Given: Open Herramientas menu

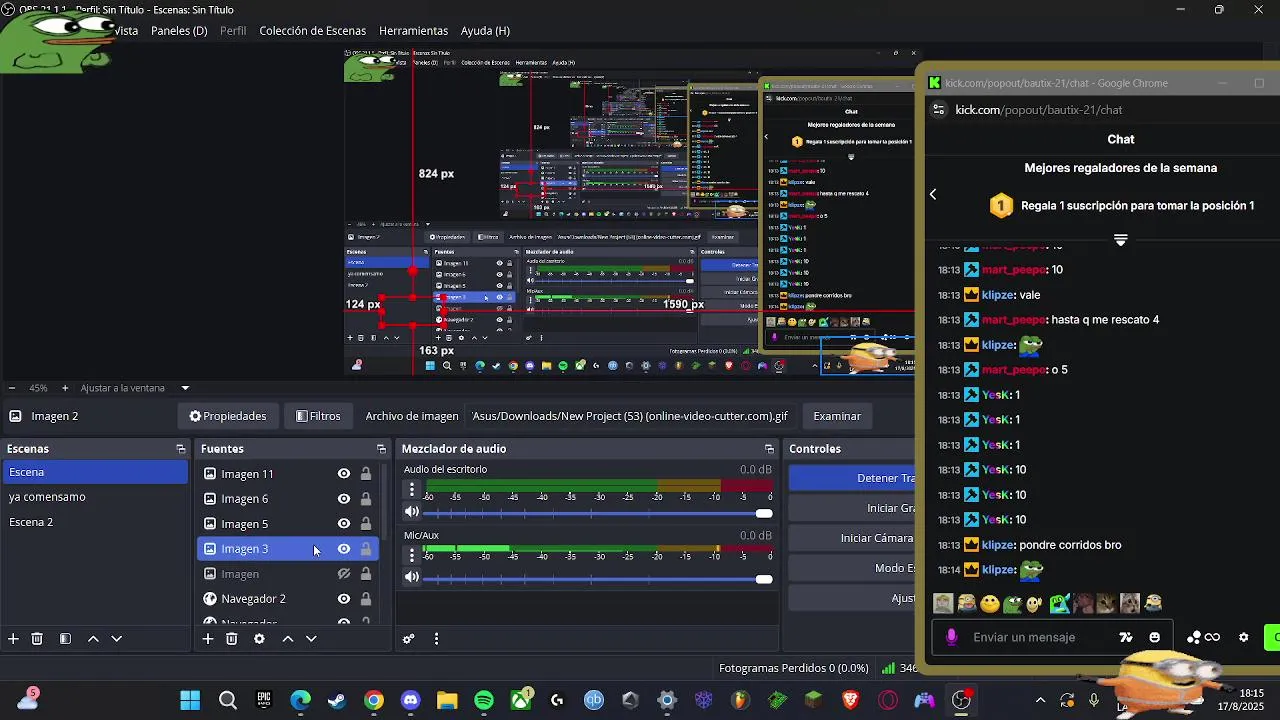Looking at the screenshot, I should tap(413, 31).
